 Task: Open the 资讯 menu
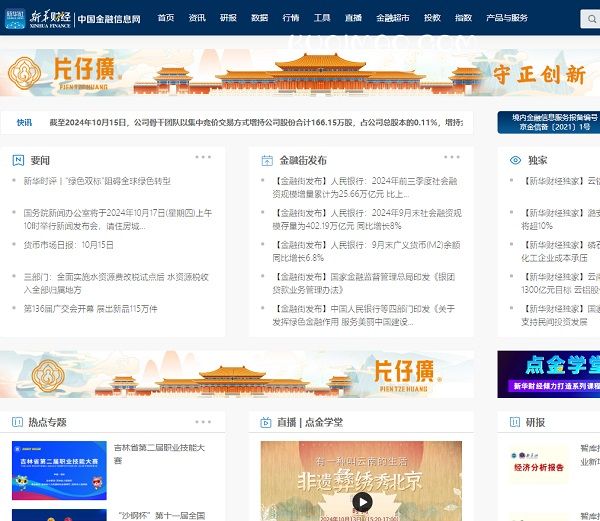pos(197,18)
